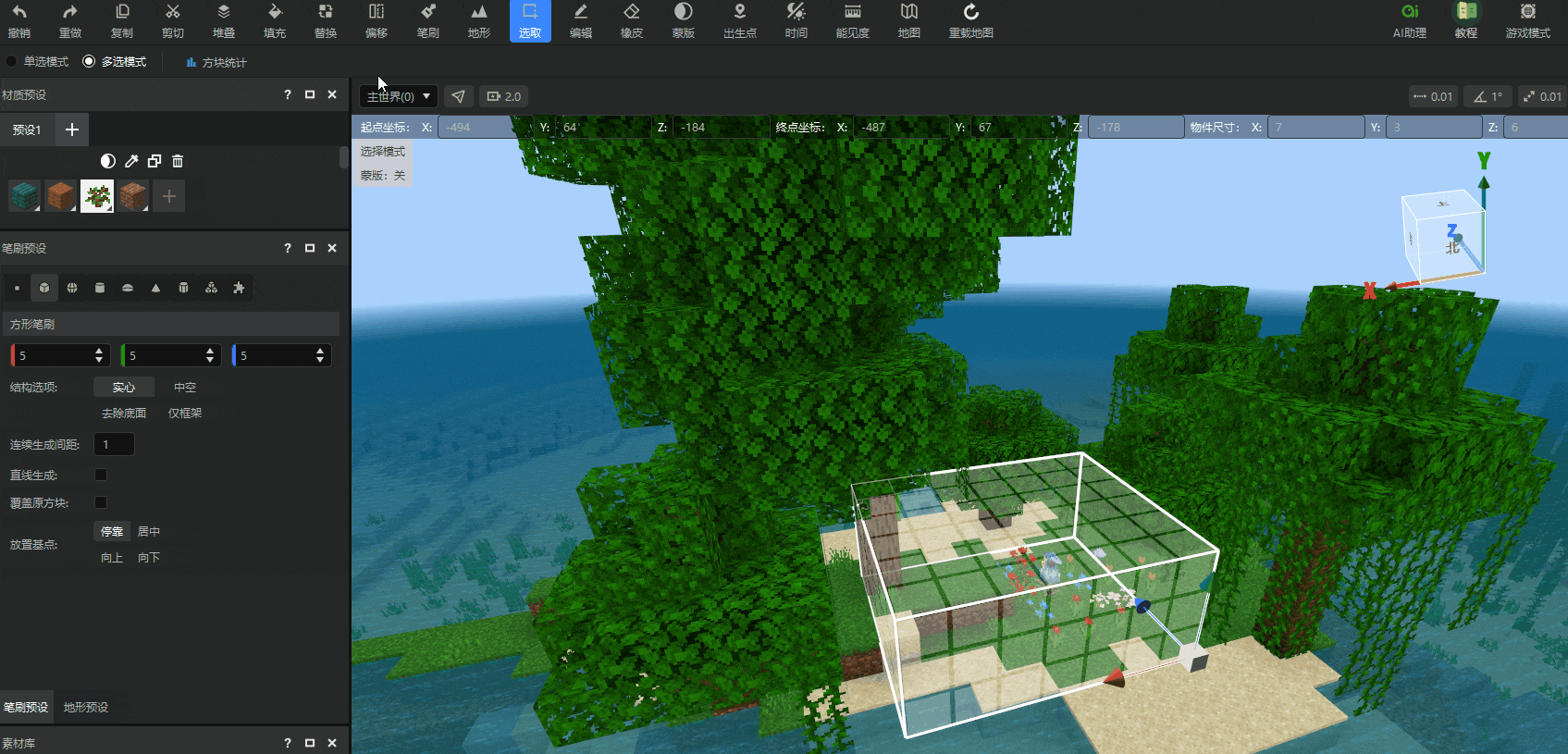Image resolution: width=1568 pixels, height=754 pixels.
Task: Open the 主世界(0) dimension dropdown
Action: pyautogui.click(x=399, y=96)
